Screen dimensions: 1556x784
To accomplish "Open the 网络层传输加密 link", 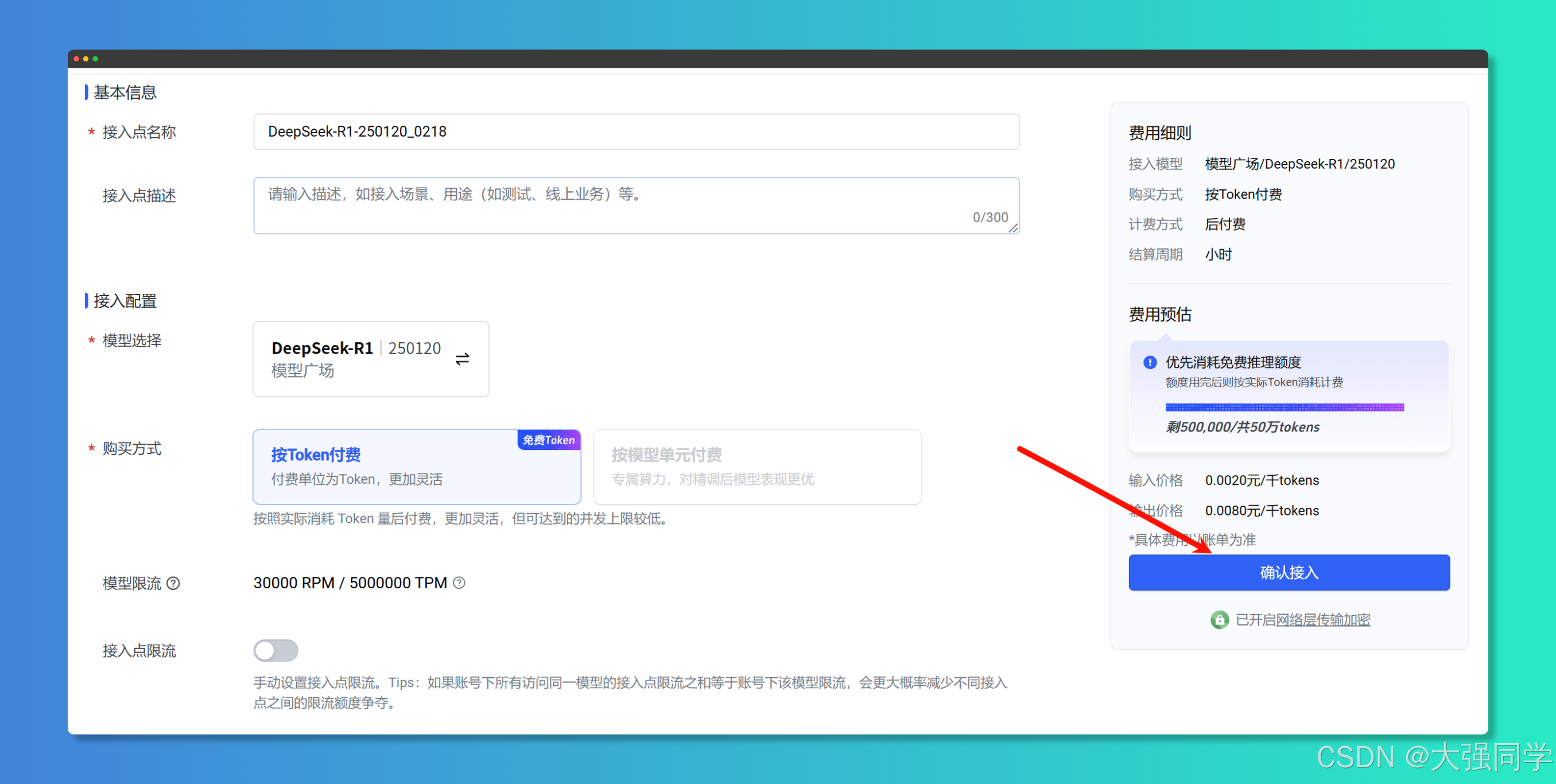I will tap(1322, 619).
